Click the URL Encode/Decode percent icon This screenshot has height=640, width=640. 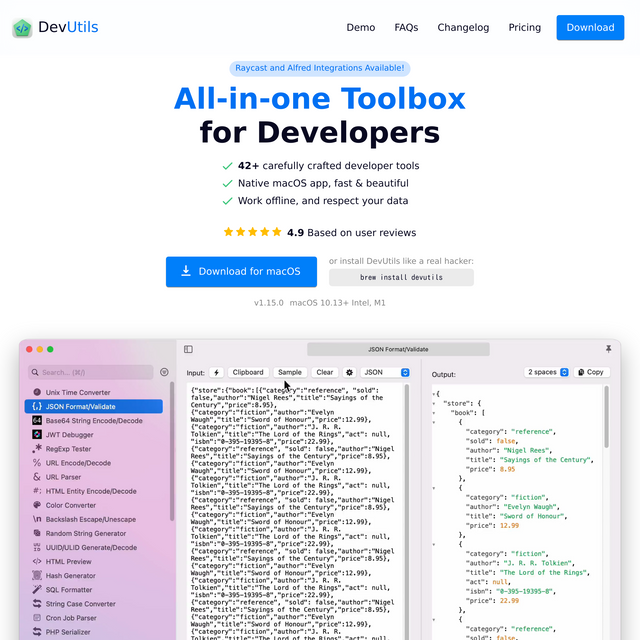(37, 462)
